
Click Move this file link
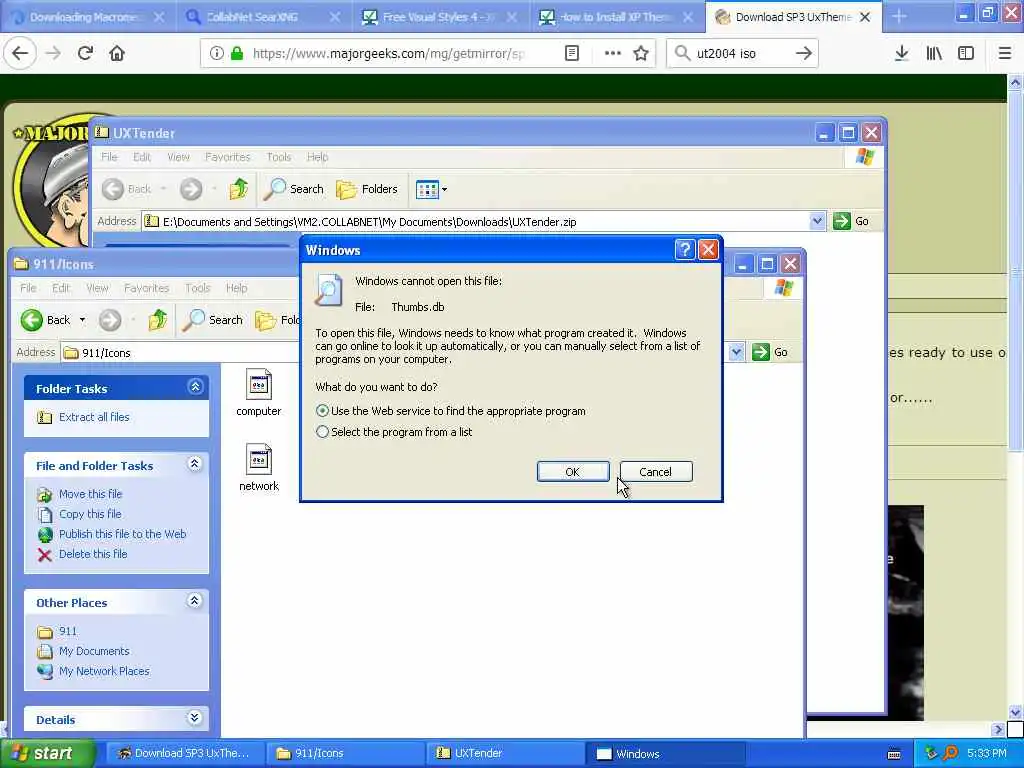tap(90, 494)
